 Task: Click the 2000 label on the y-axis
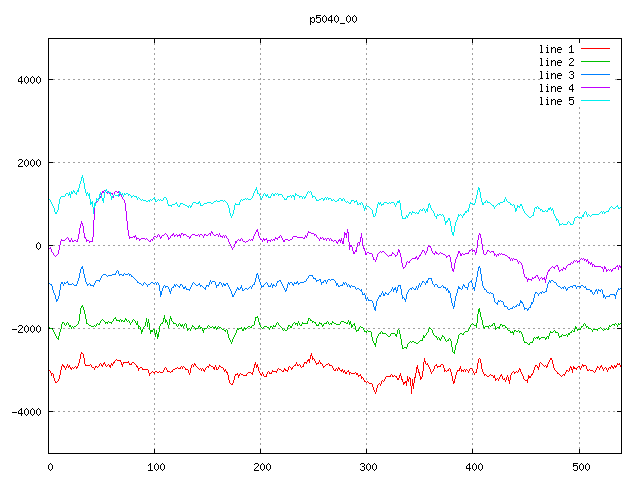[x=27, y=163]
